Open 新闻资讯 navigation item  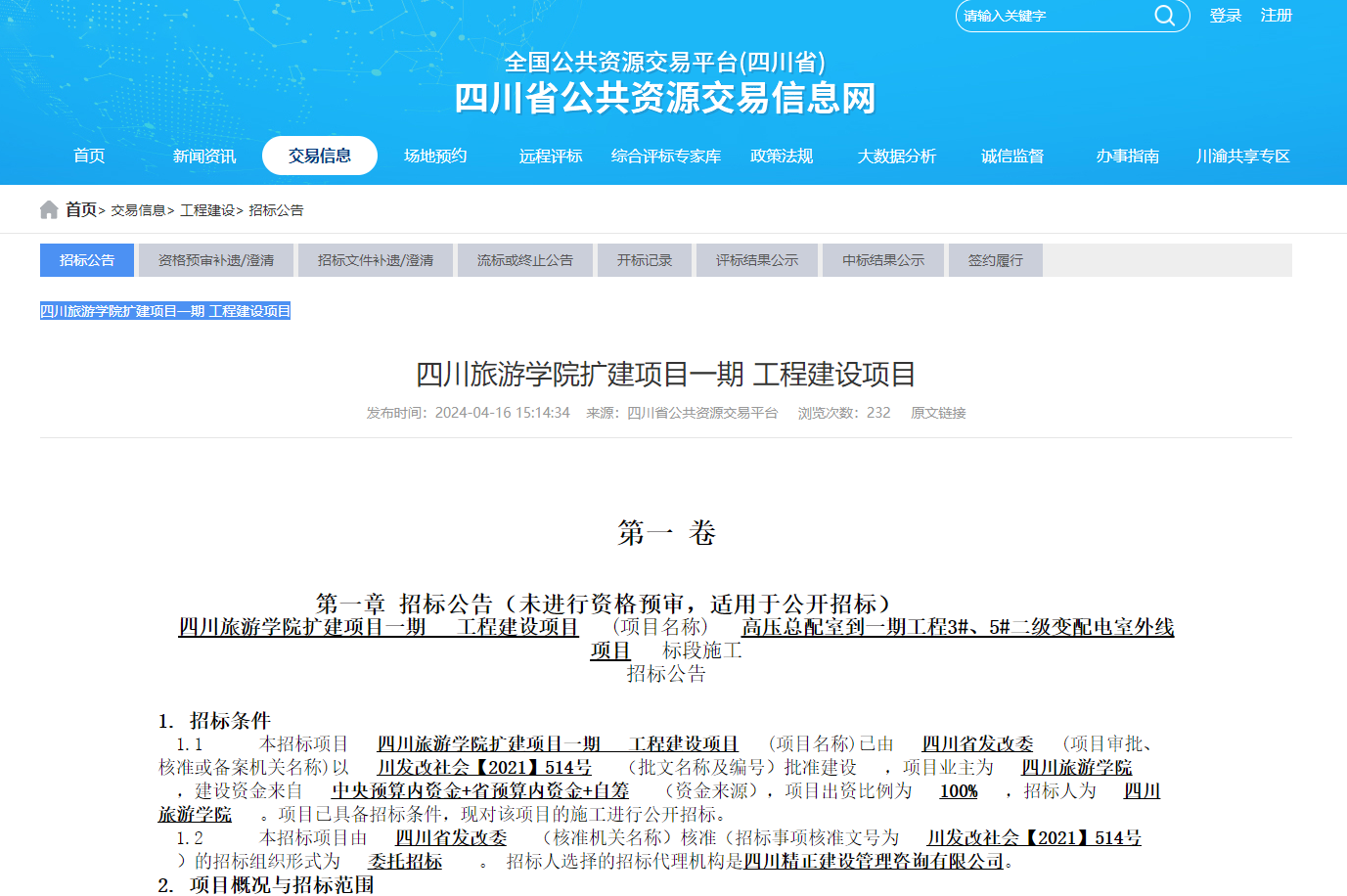(x=204, y=157)
